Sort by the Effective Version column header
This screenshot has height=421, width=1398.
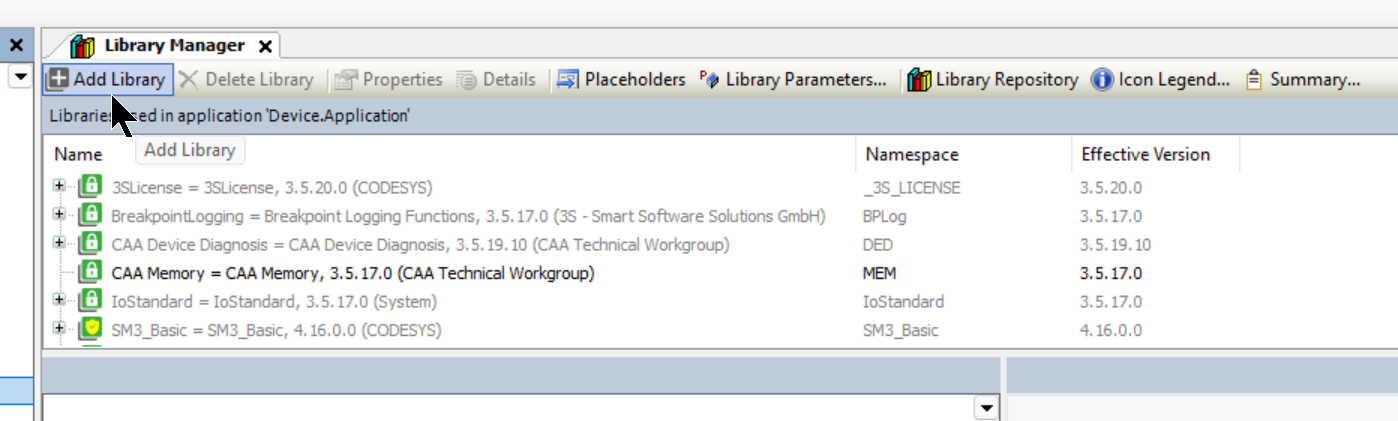[1156, 155]
